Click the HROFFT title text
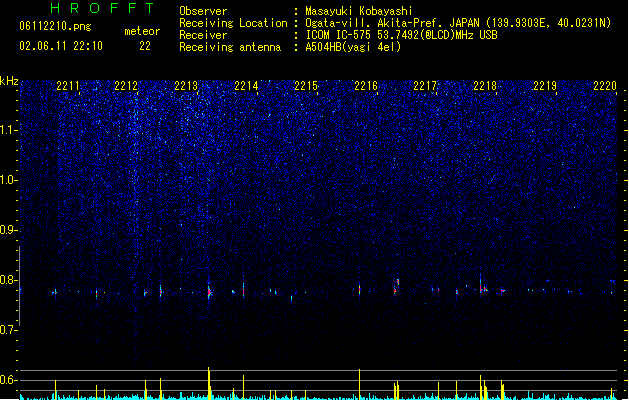 (x=102, y=8)
